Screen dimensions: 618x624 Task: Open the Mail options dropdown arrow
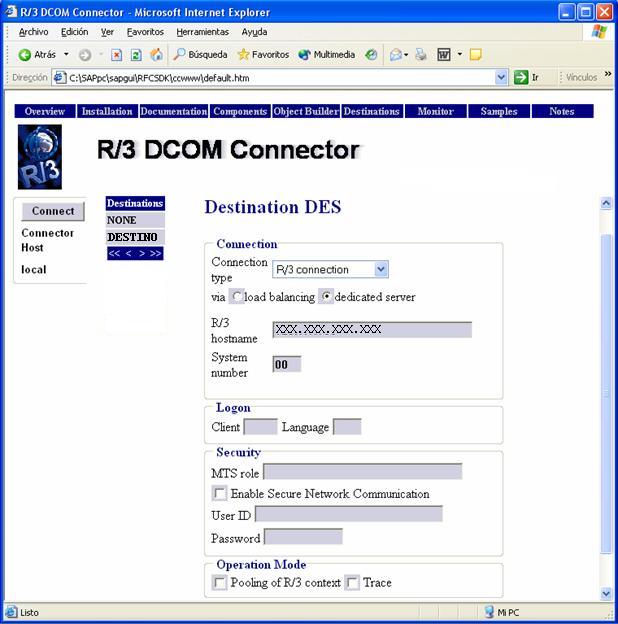tap(406, 55)
